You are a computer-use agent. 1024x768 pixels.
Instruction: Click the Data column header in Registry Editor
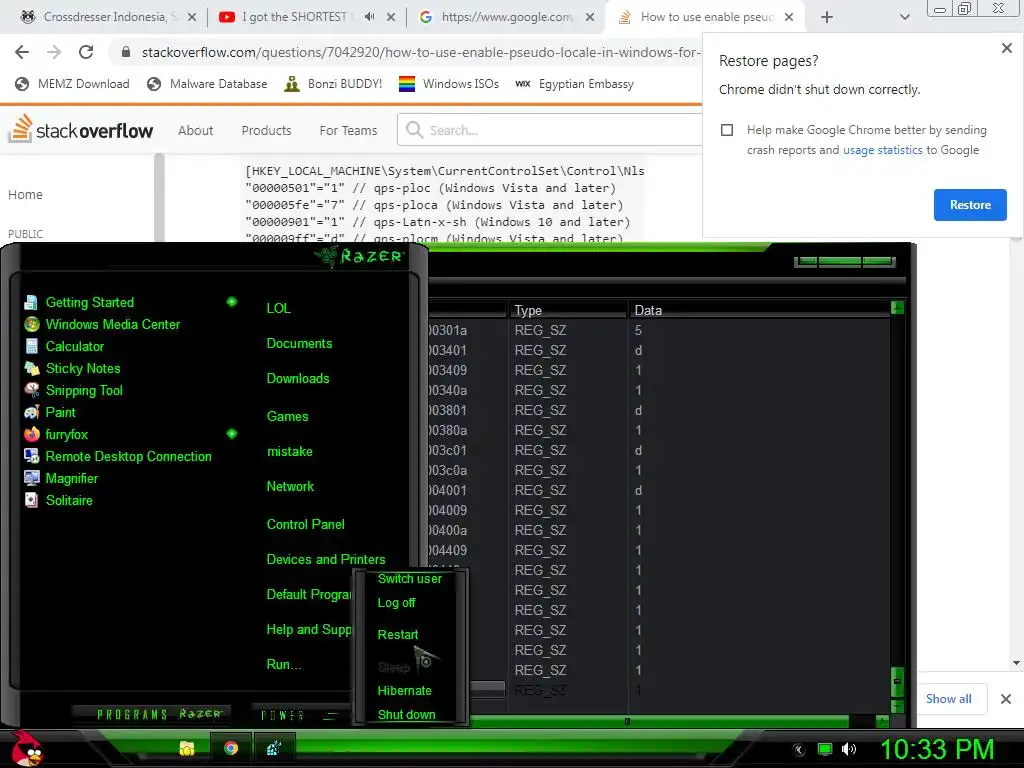tap(759, 310)
